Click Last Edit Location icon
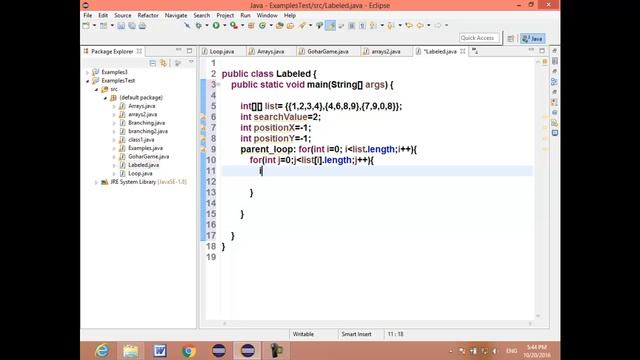The width and height of the screenshot is (640, 360). (408, 26)
